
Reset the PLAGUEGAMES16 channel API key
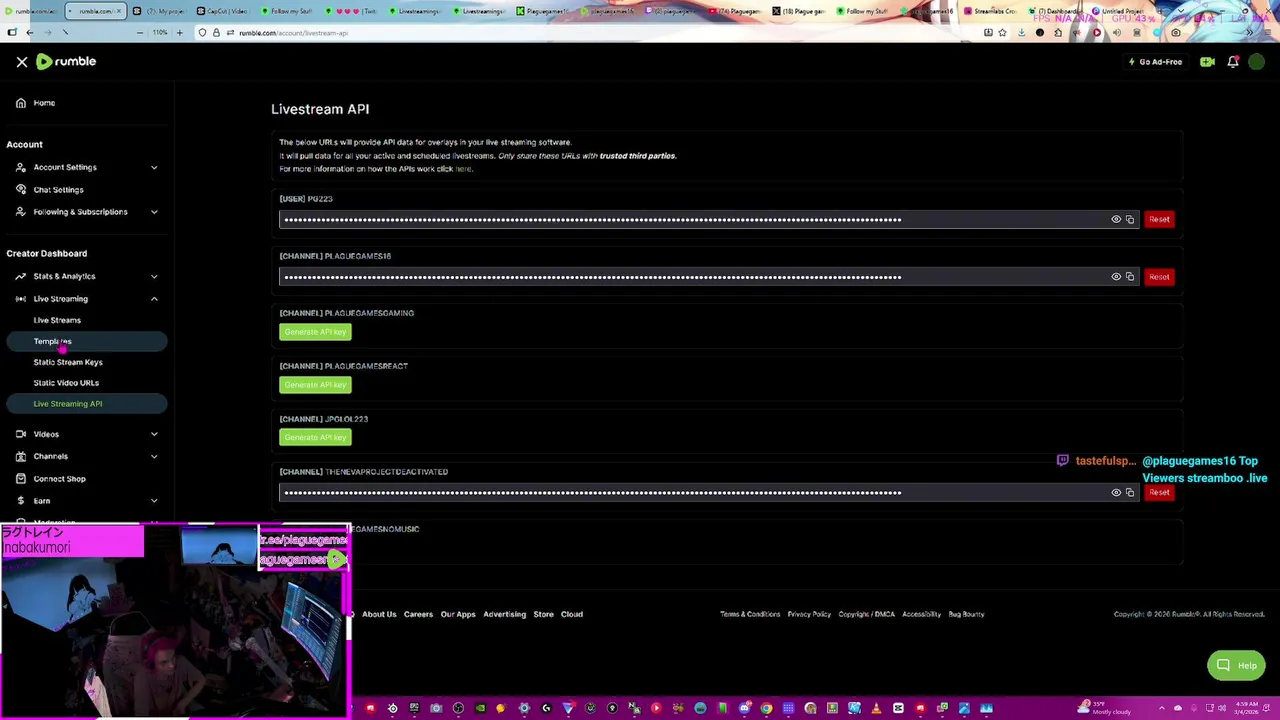pyautogui.click(x=1159, y=277)
